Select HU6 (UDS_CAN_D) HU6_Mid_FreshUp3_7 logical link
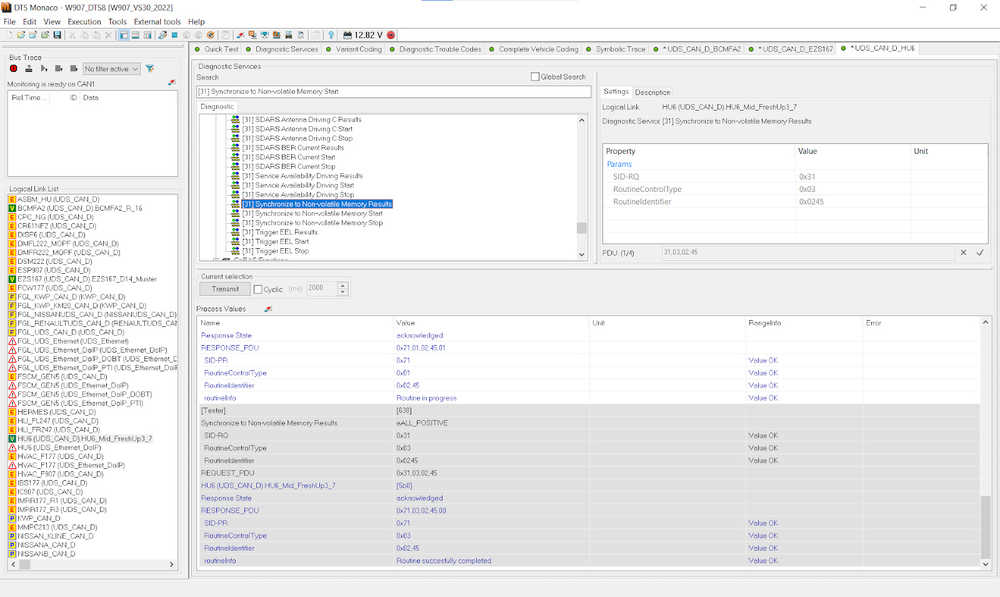The image size is (1000, 597). [84, 439]
